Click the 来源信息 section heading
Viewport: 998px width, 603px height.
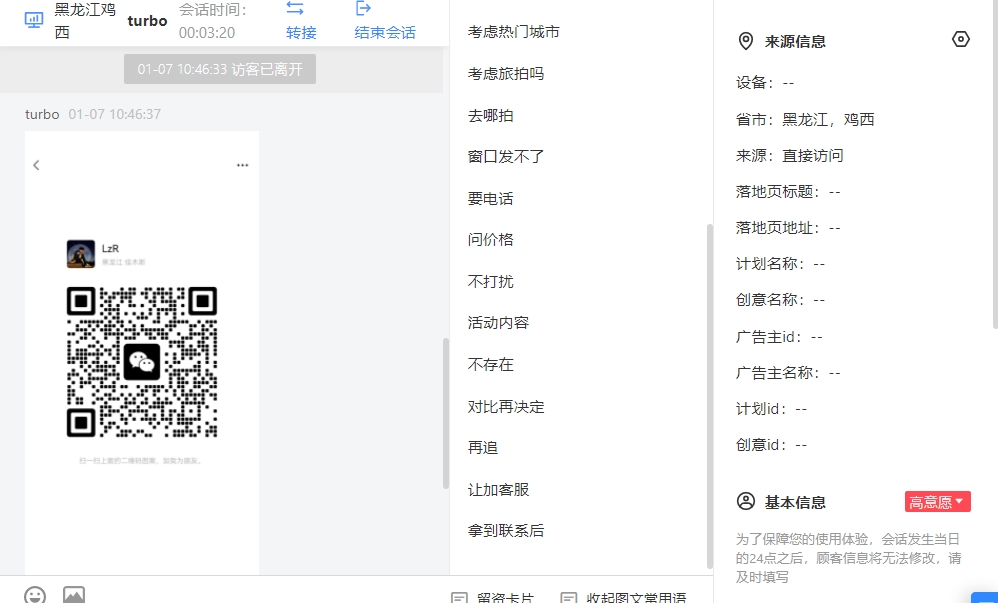pos(795,42)
